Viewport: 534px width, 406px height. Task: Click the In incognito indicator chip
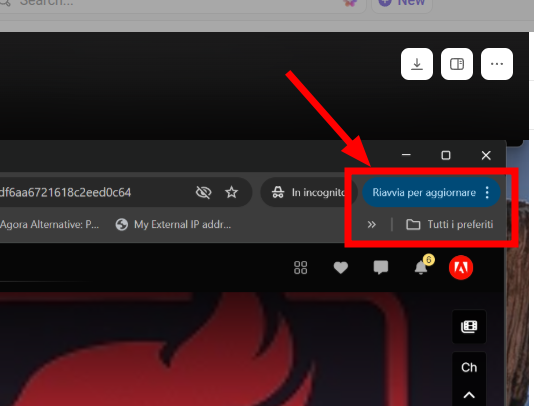(x=309, y=192)
